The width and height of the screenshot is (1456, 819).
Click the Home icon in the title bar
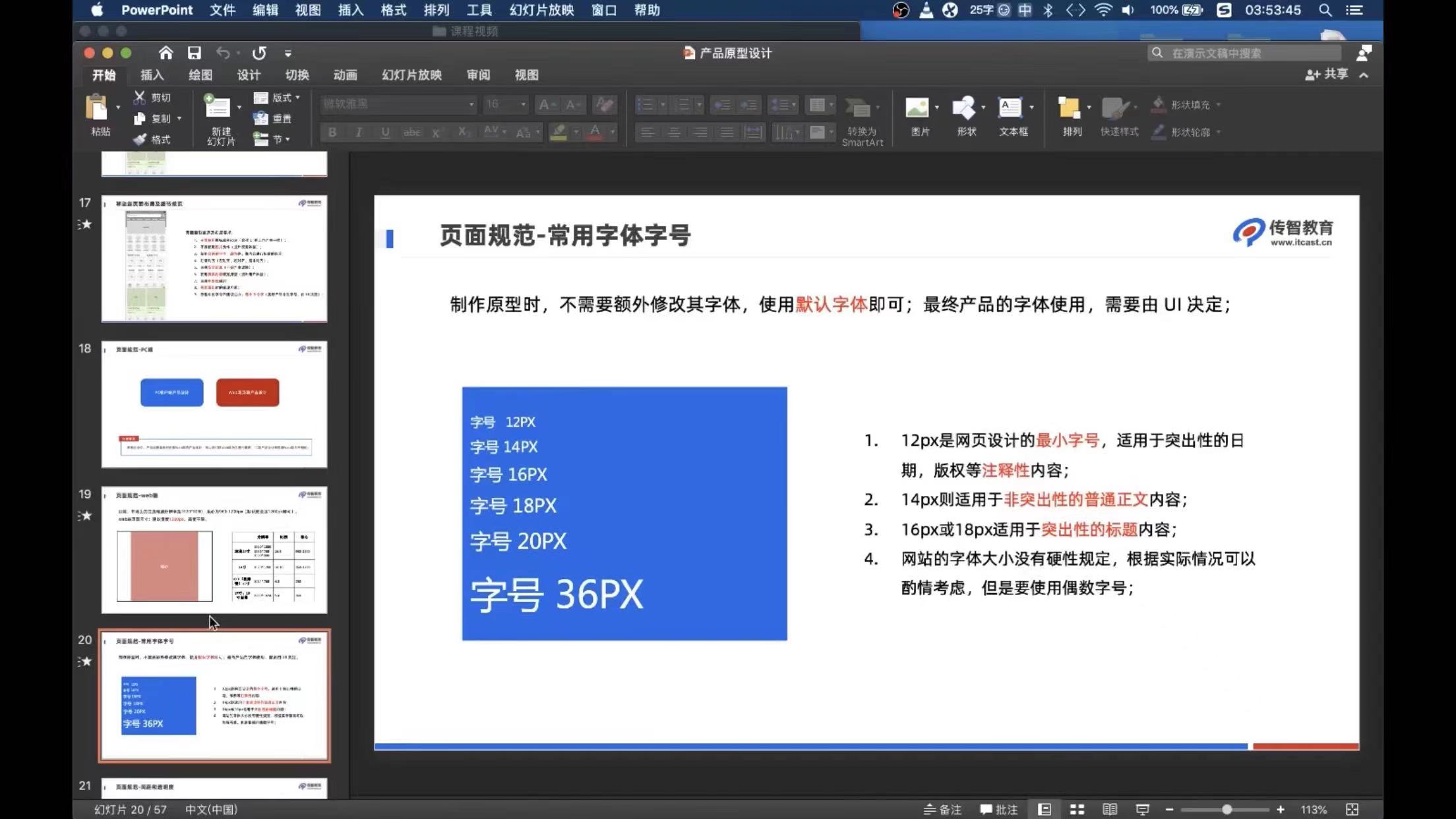coord(166,53)
